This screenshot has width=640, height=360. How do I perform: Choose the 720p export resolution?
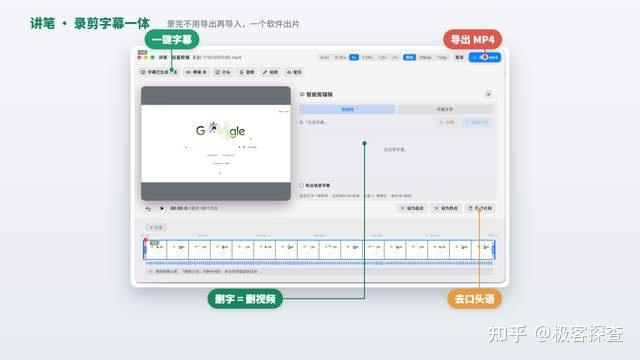coord(442,58)
